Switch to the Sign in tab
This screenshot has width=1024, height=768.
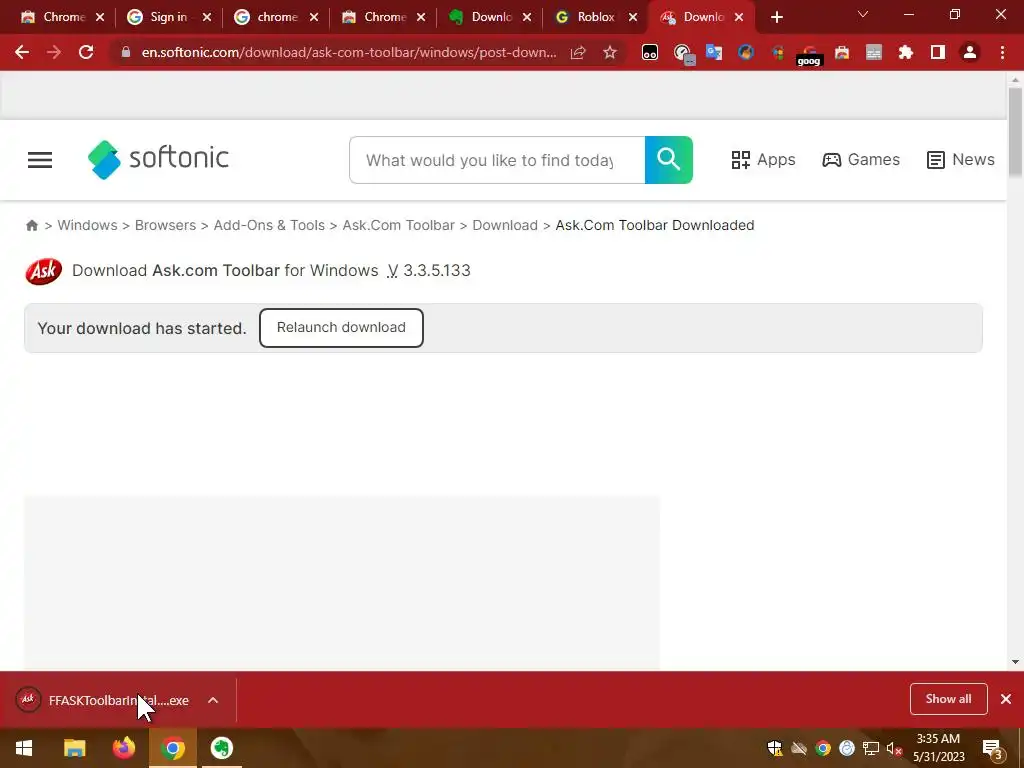168,17
